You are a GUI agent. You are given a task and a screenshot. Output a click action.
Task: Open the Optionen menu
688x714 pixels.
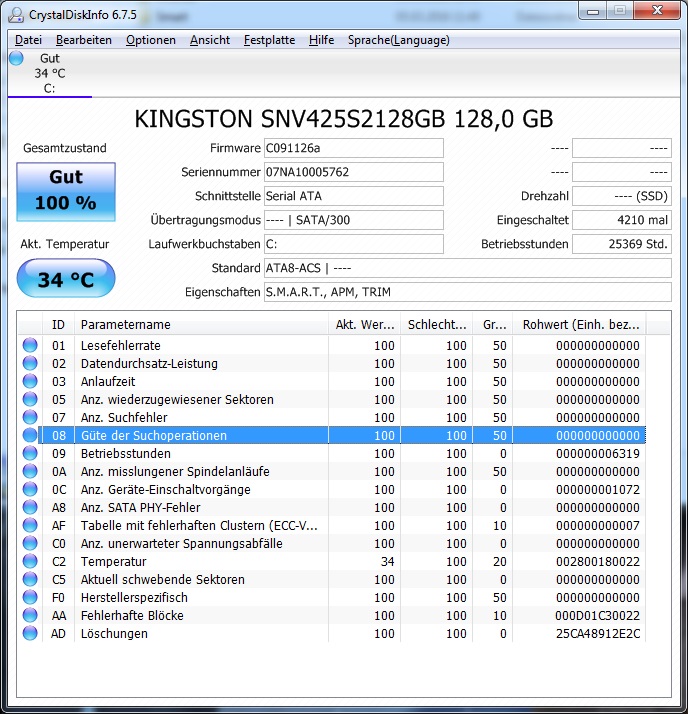[151, 40]
